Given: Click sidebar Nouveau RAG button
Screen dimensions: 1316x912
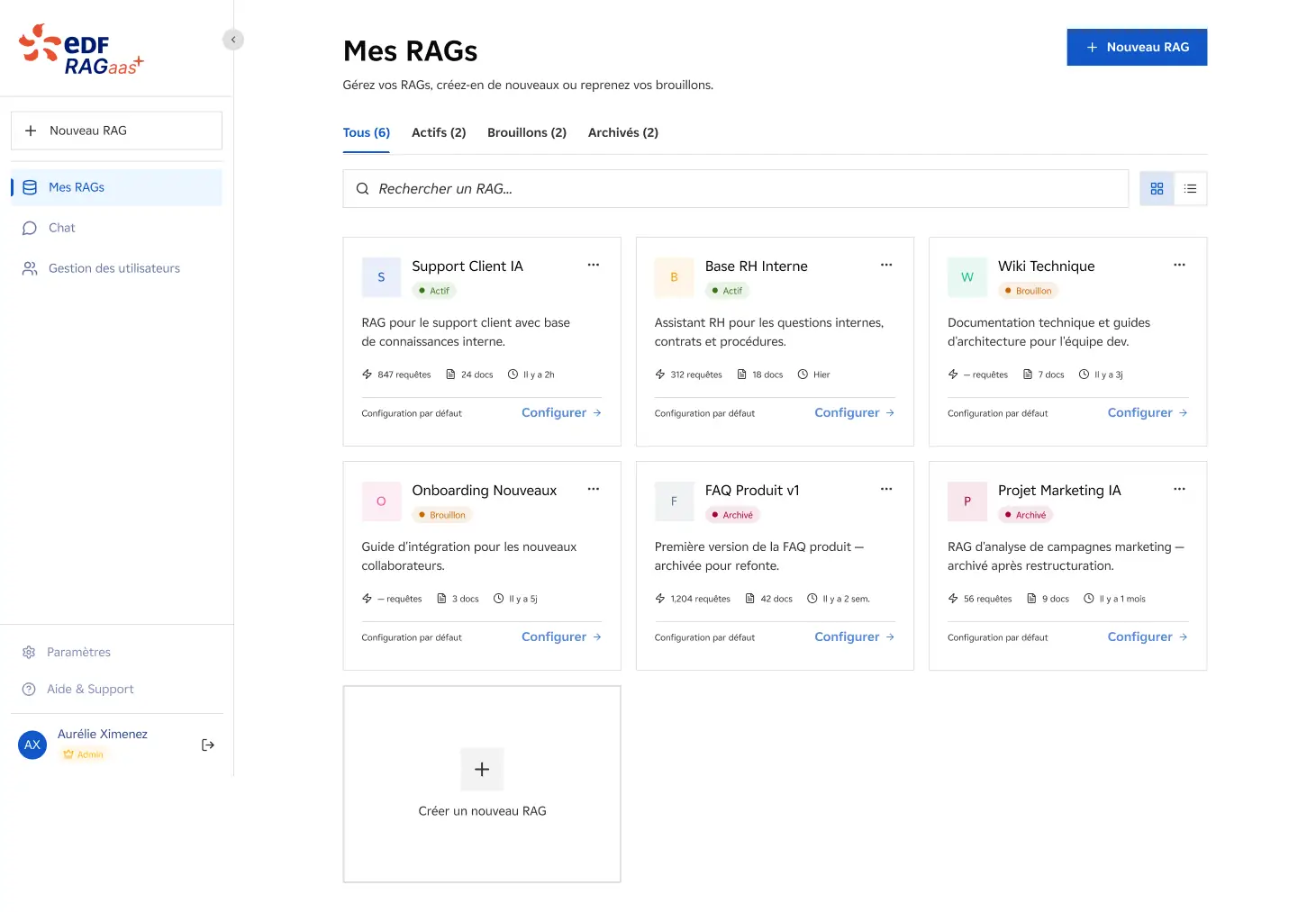Looking at the screenshot, I should 116,131.
